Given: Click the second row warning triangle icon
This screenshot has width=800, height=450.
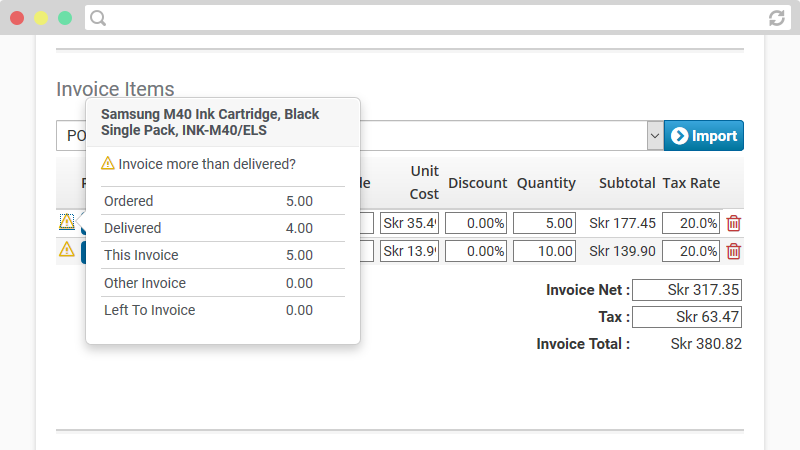Looking at the screenshot, I should (67, 249).
